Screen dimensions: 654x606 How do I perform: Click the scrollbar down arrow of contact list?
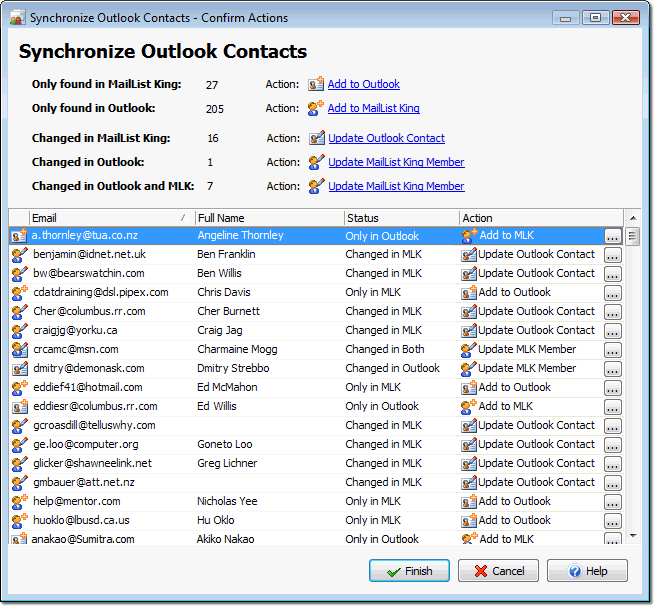(x=633, y=536)
